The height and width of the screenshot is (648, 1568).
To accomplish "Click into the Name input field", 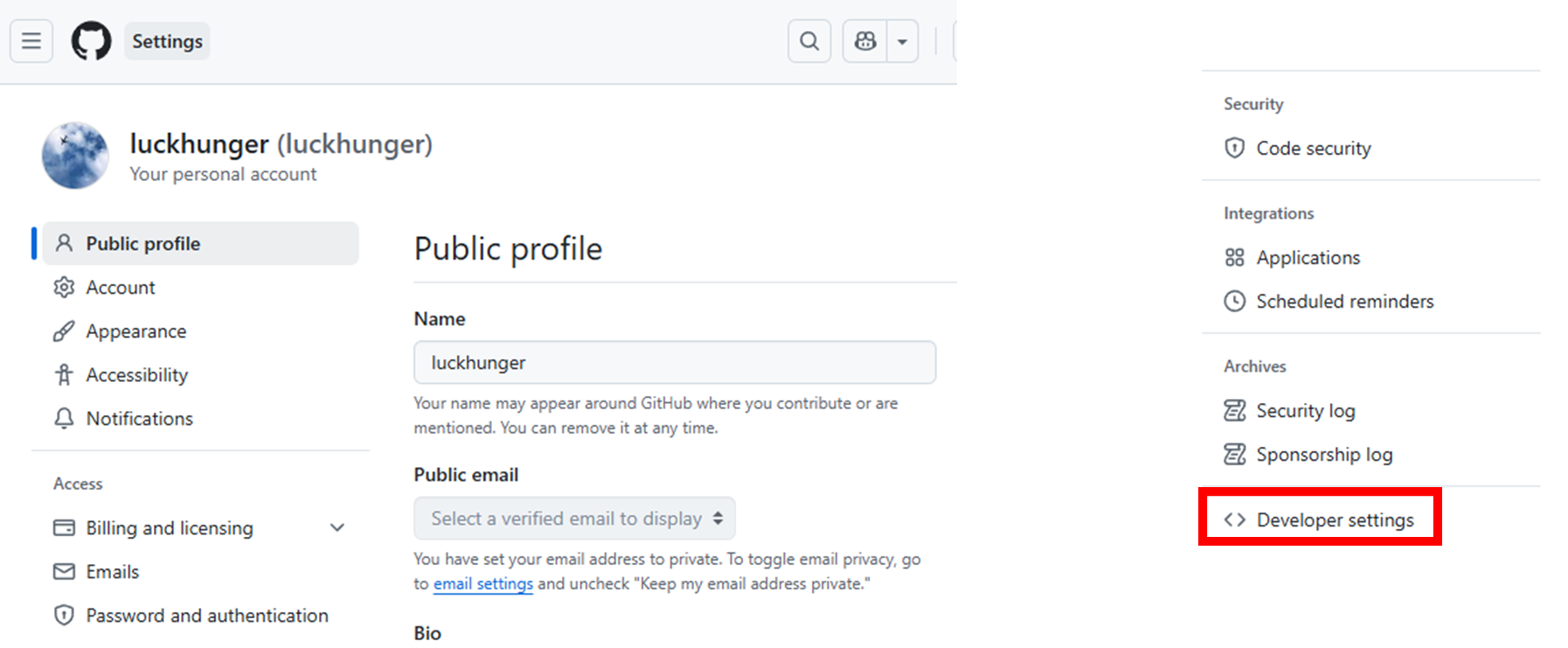I will (x=675, y=362).
